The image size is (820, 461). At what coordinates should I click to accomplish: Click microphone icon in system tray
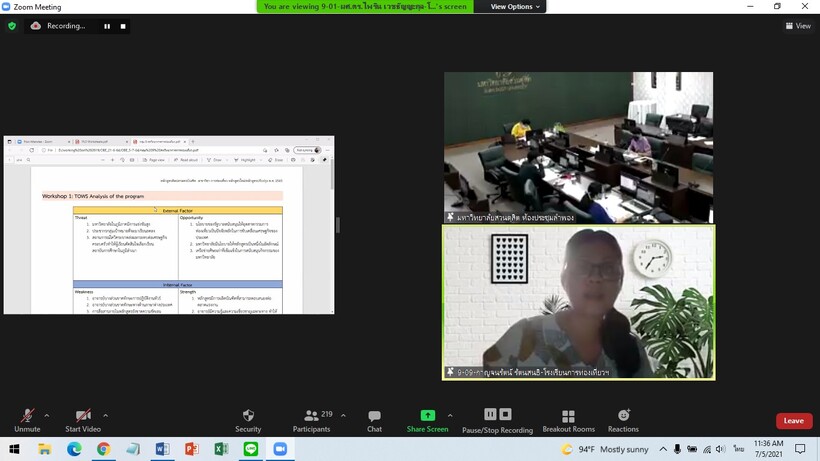pyautogui.click(x=677, y=449)
